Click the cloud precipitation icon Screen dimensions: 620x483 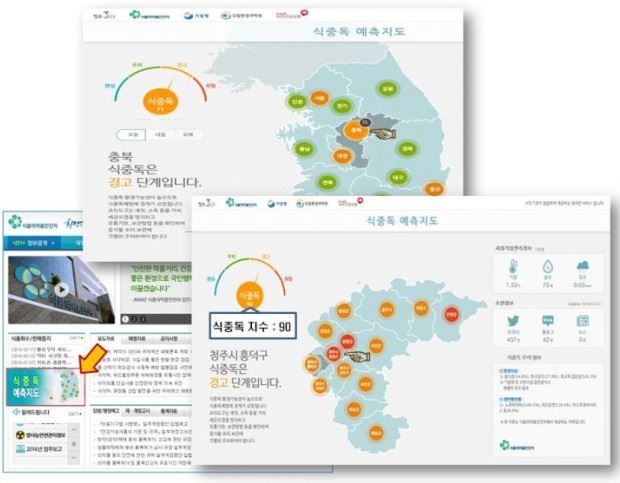pos(583,266)
